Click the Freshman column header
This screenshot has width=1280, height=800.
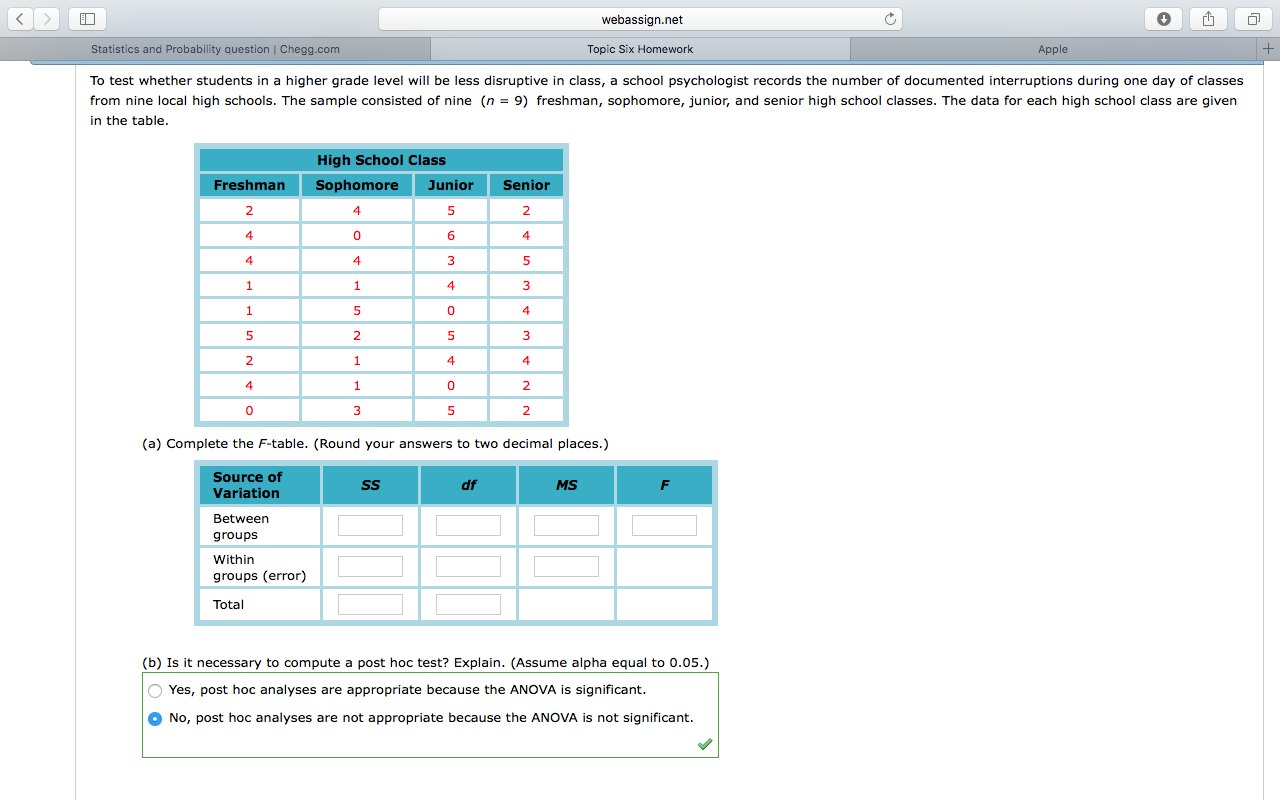pyautogui.click(x=249, y=185)
